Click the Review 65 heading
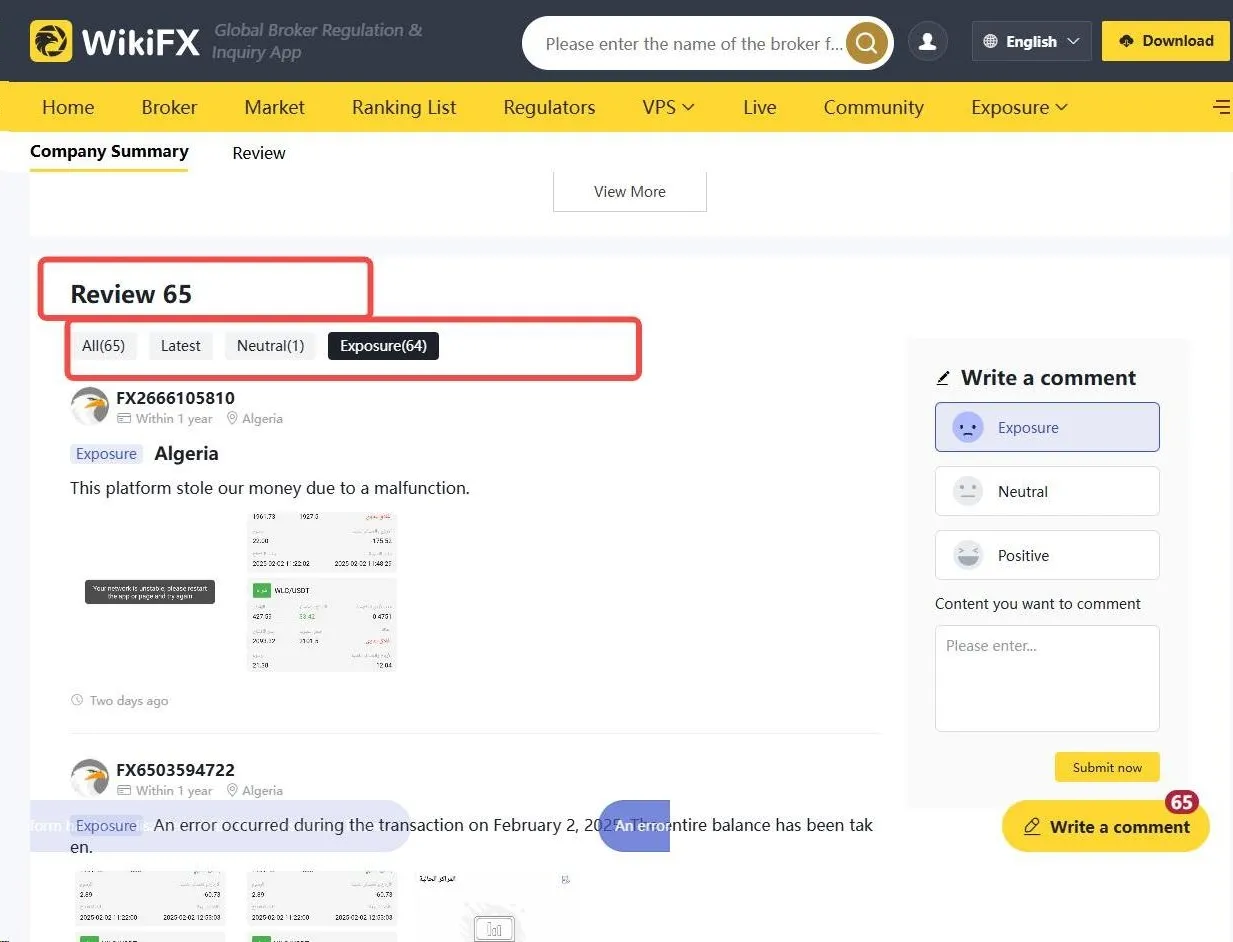The height and width of the screenshot is (942, 1233). (131, 294)
